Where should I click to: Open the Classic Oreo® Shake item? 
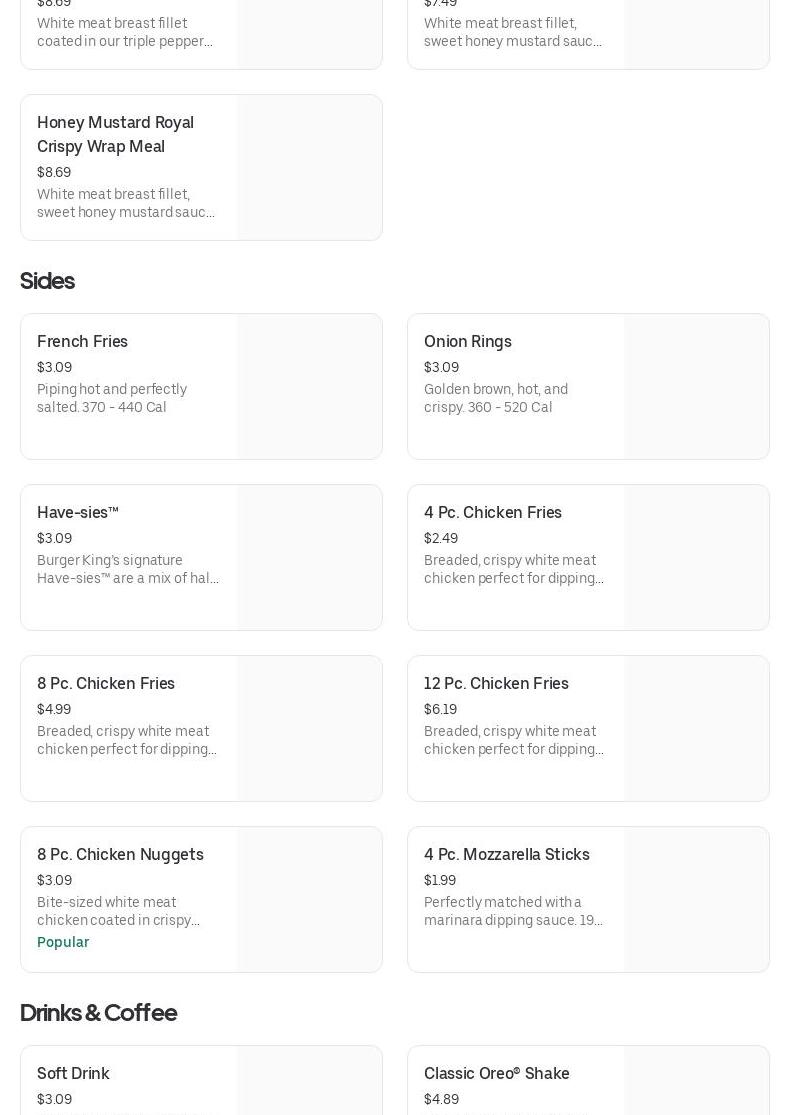(x=496, y=1074)
